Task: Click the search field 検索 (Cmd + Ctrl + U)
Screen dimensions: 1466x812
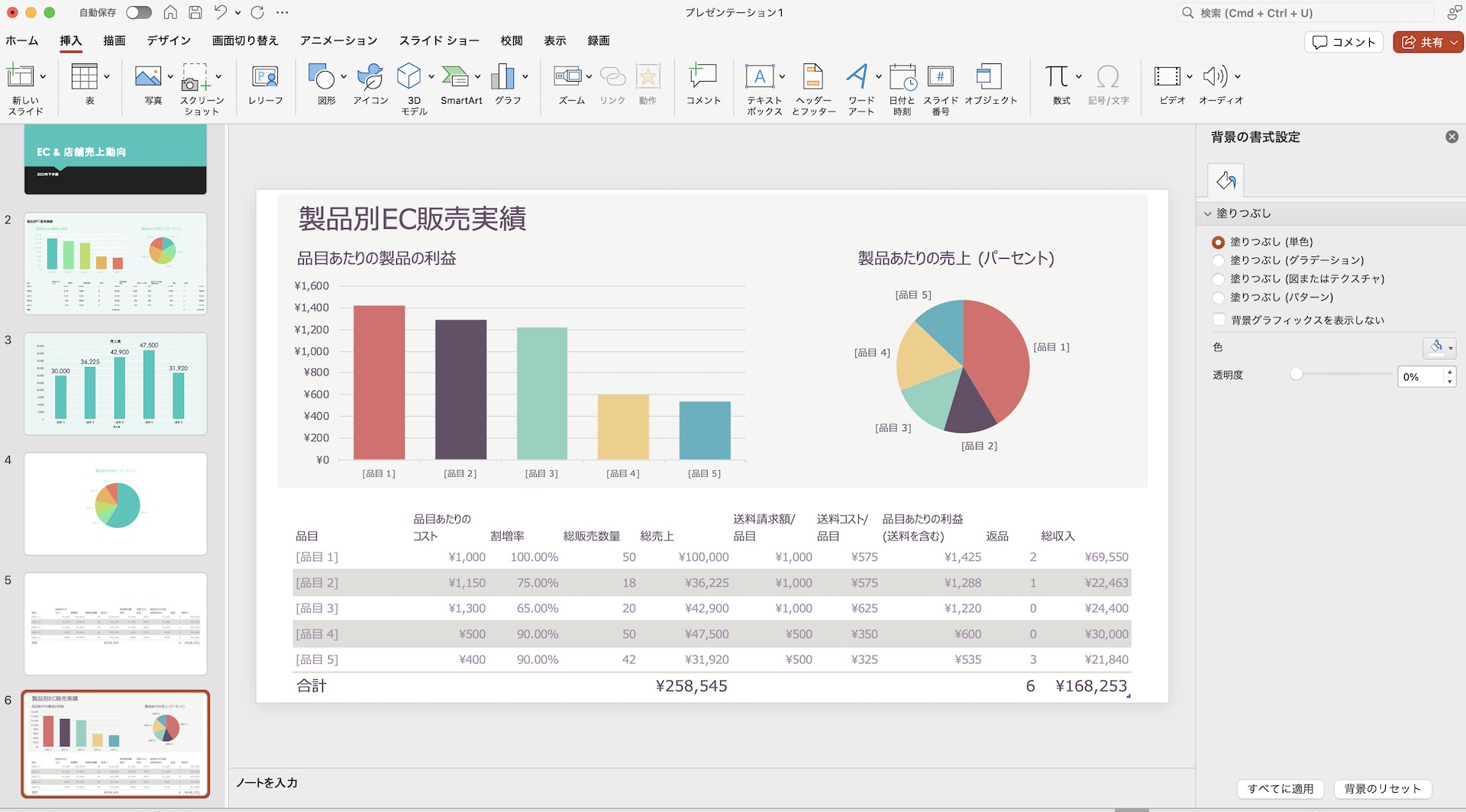Action: pyautogui.click(x=1305, y=13)
